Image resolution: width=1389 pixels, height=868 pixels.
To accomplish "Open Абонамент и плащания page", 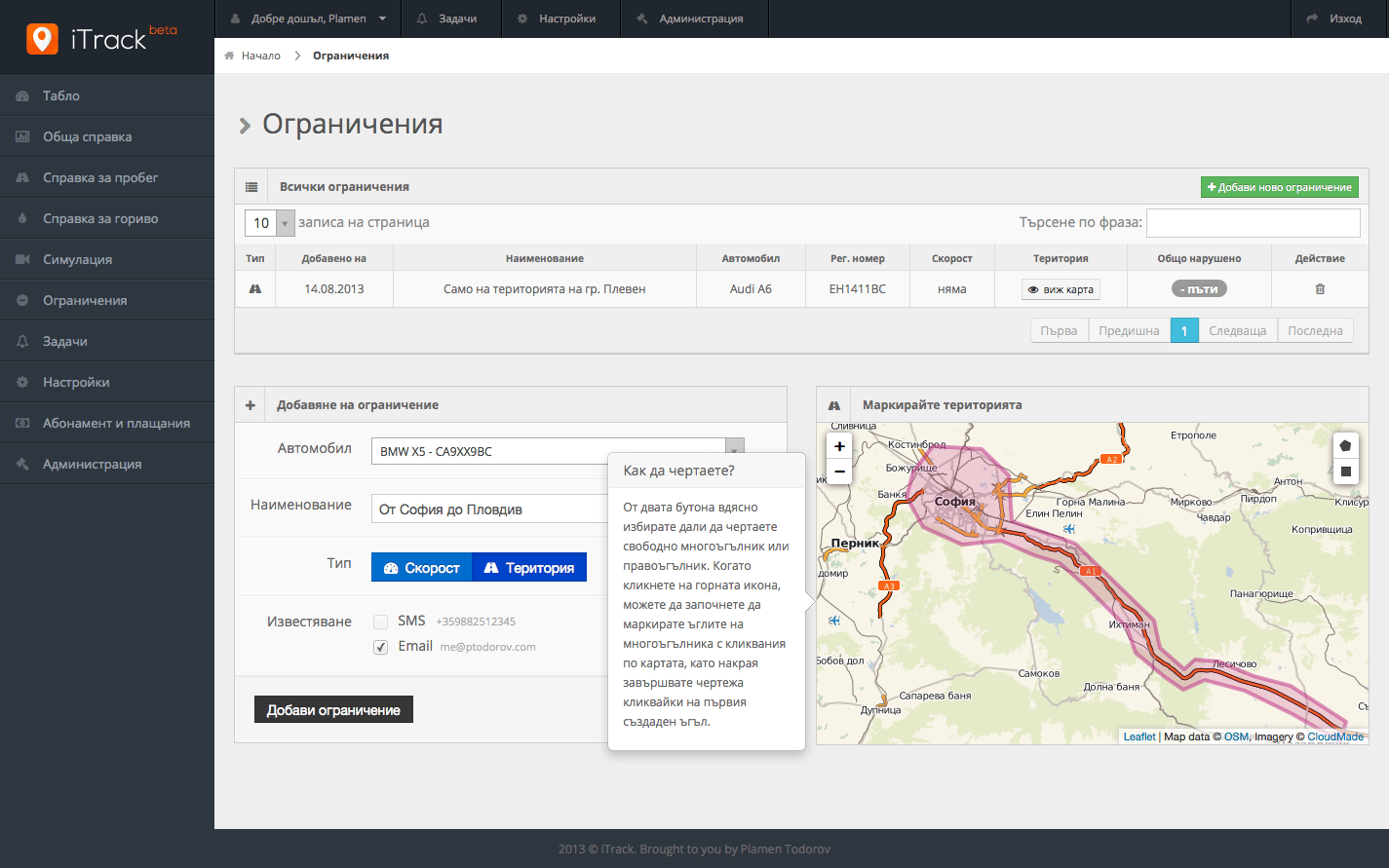I will (107, 423).
